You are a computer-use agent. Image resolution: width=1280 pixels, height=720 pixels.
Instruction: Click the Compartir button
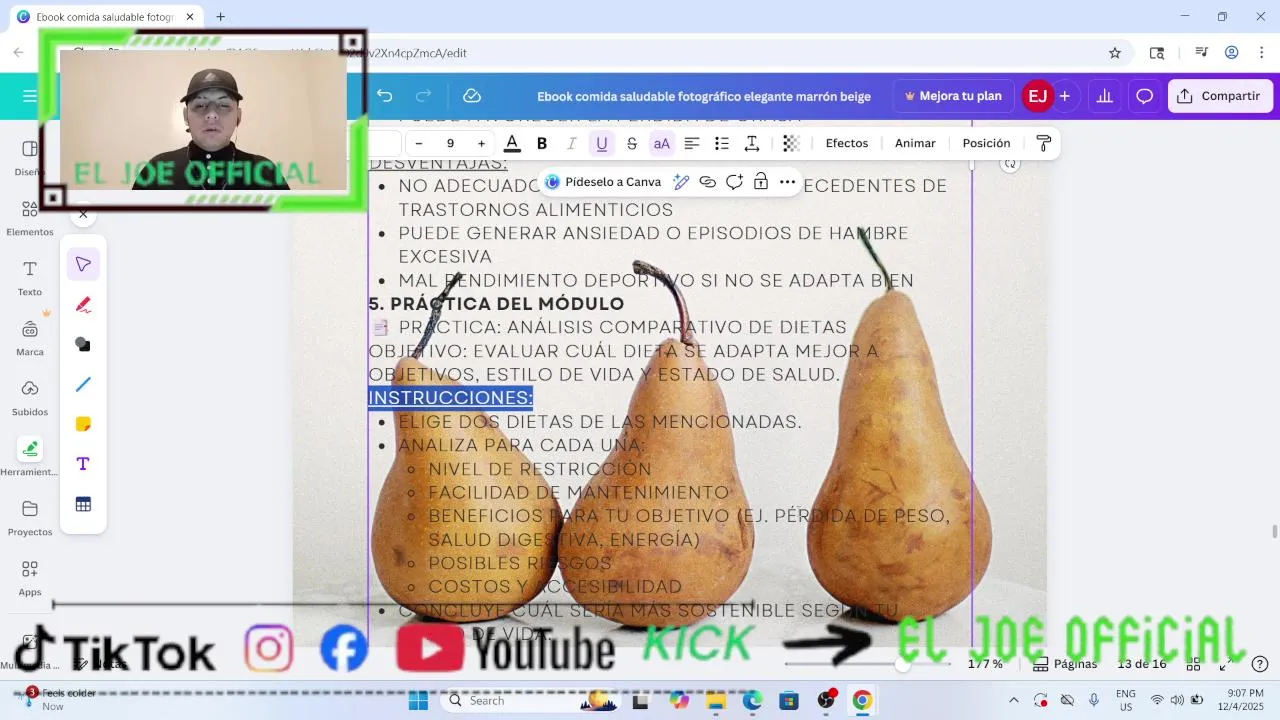point(1220,96)
